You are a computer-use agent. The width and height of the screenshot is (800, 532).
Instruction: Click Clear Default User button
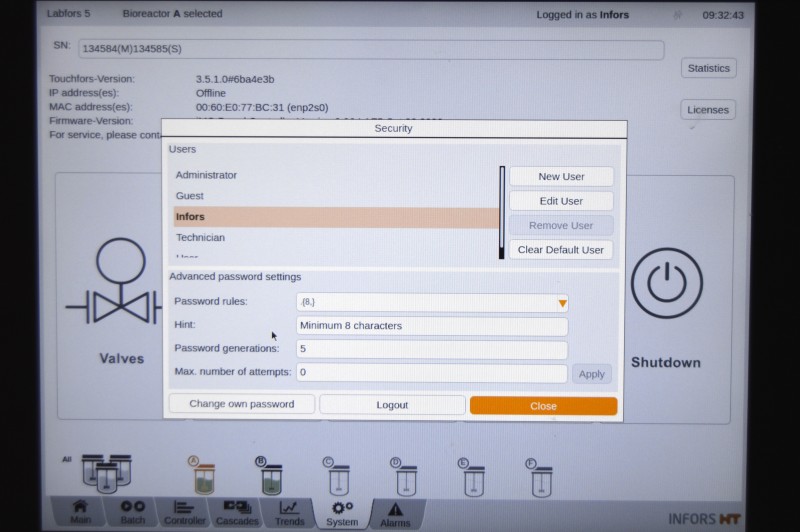point(561,250)
